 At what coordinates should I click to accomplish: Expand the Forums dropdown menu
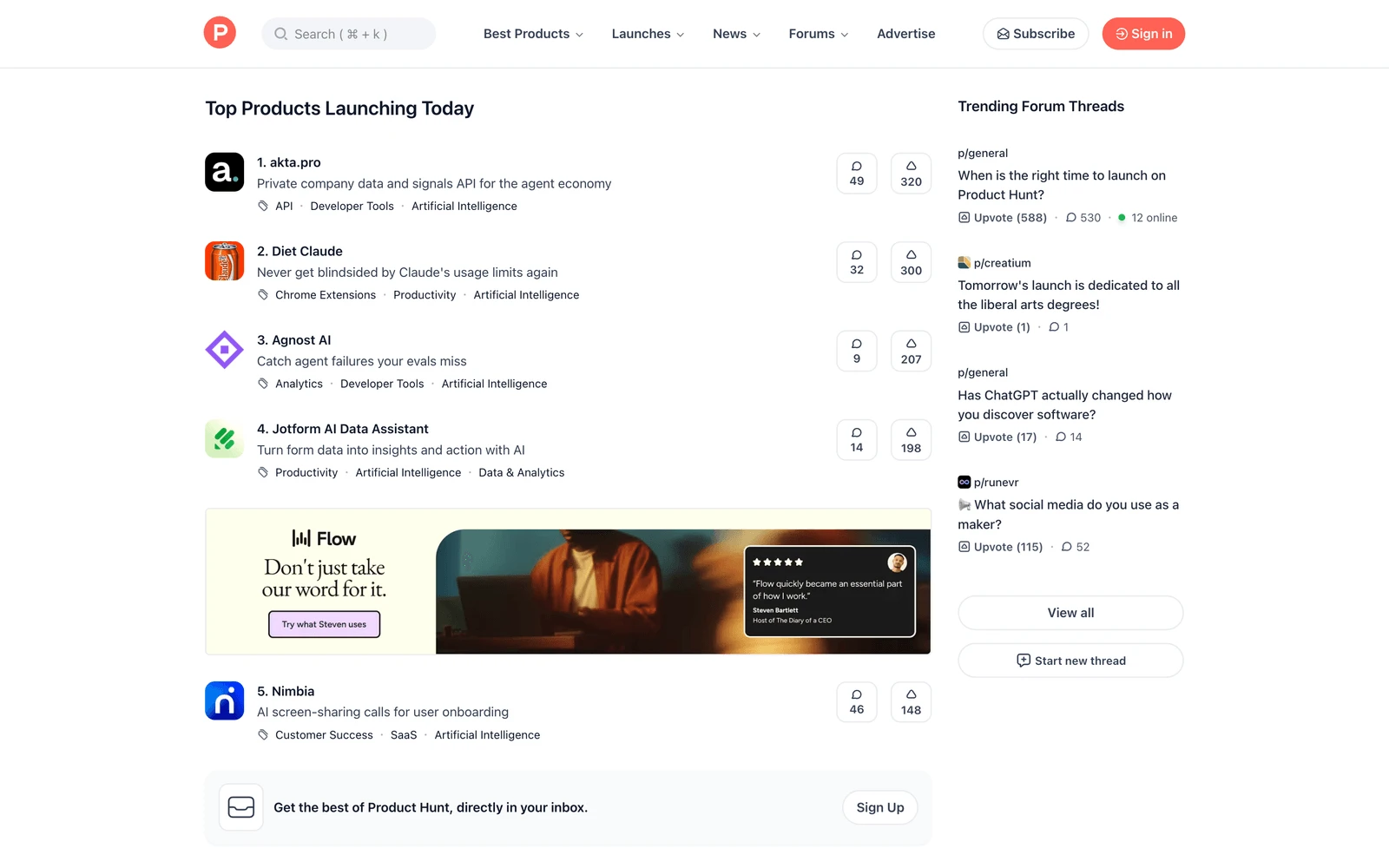[818, 34]
